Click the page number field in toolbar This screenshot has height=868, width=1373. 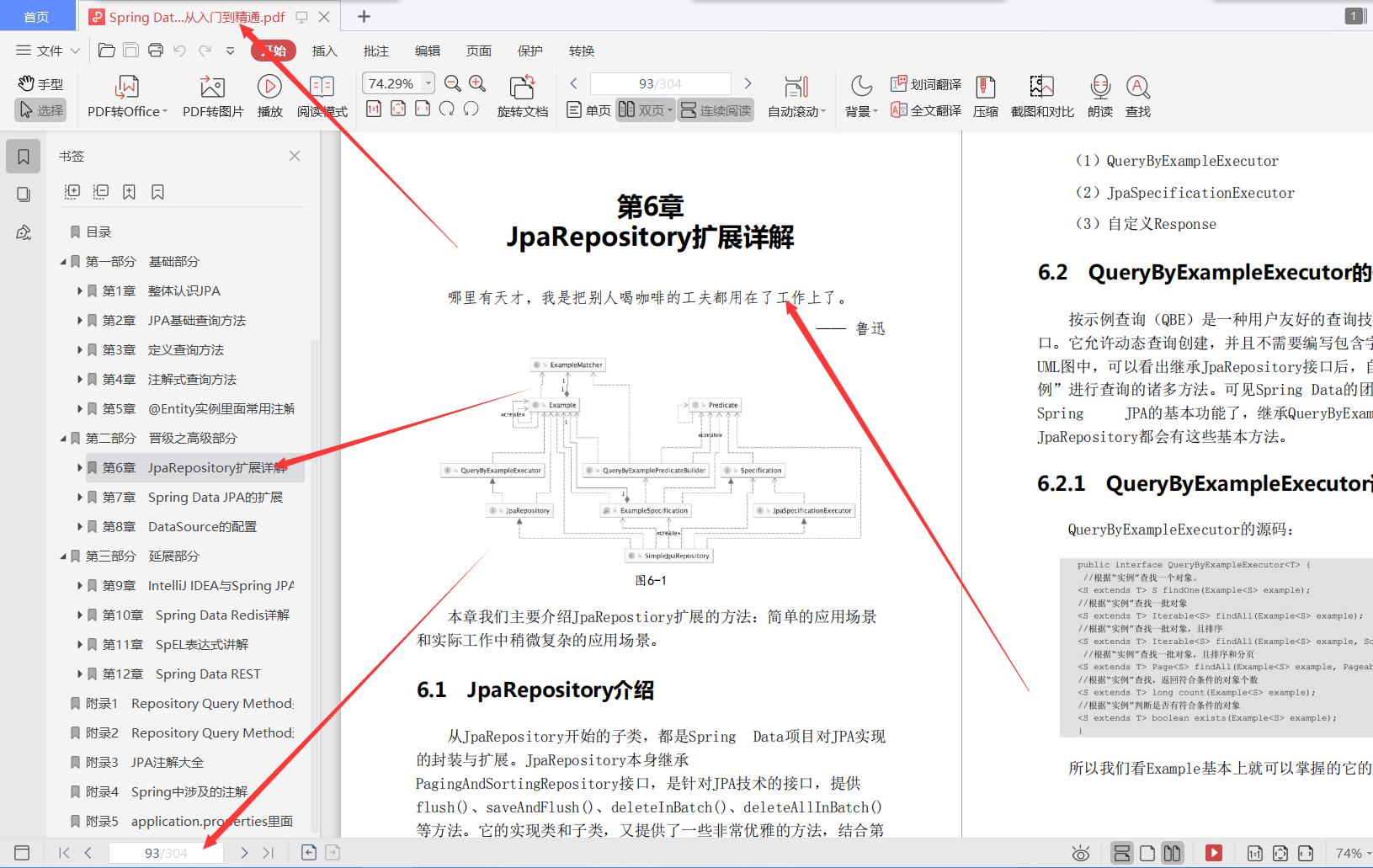660,83
